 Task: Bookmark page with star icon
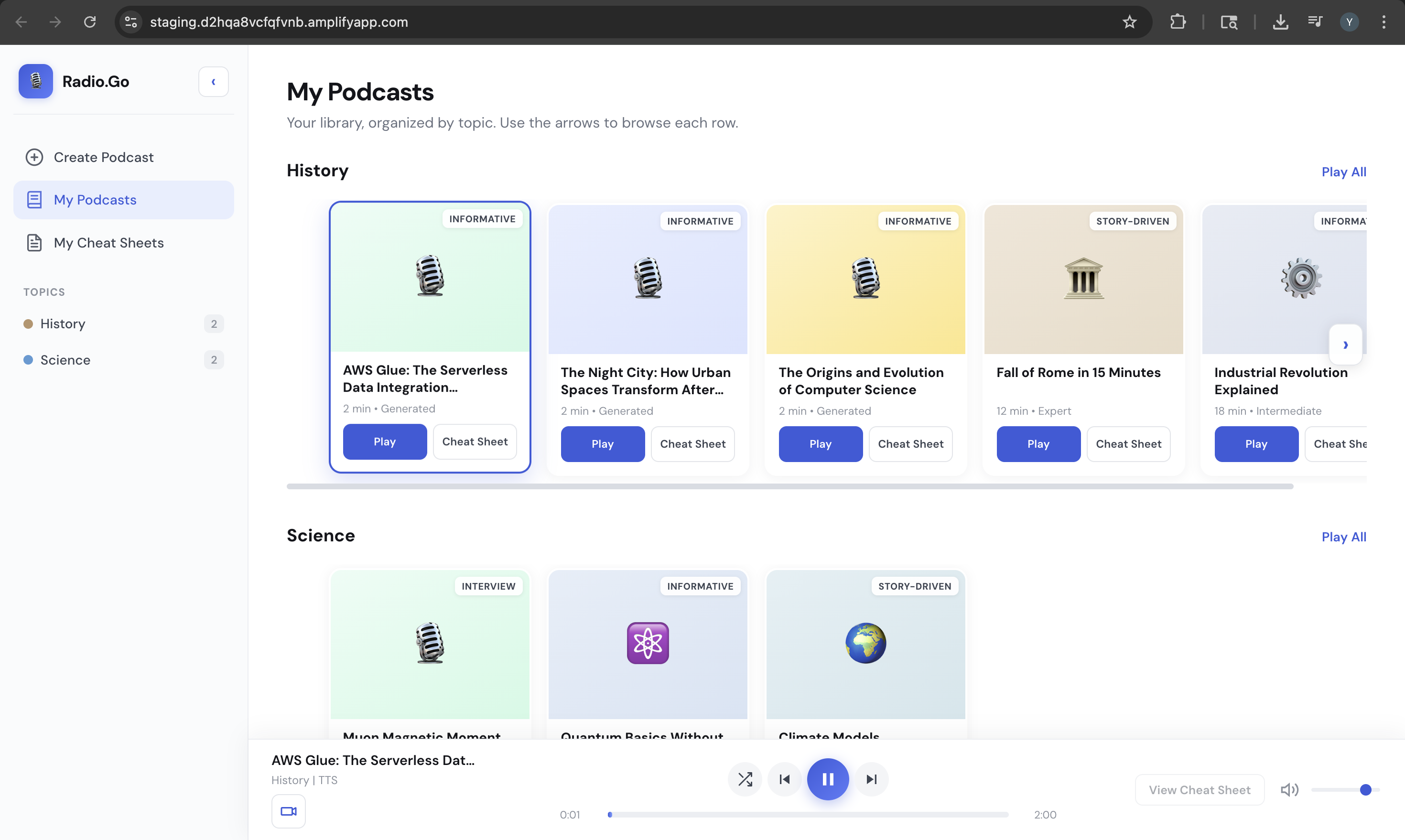point(1129,22)
